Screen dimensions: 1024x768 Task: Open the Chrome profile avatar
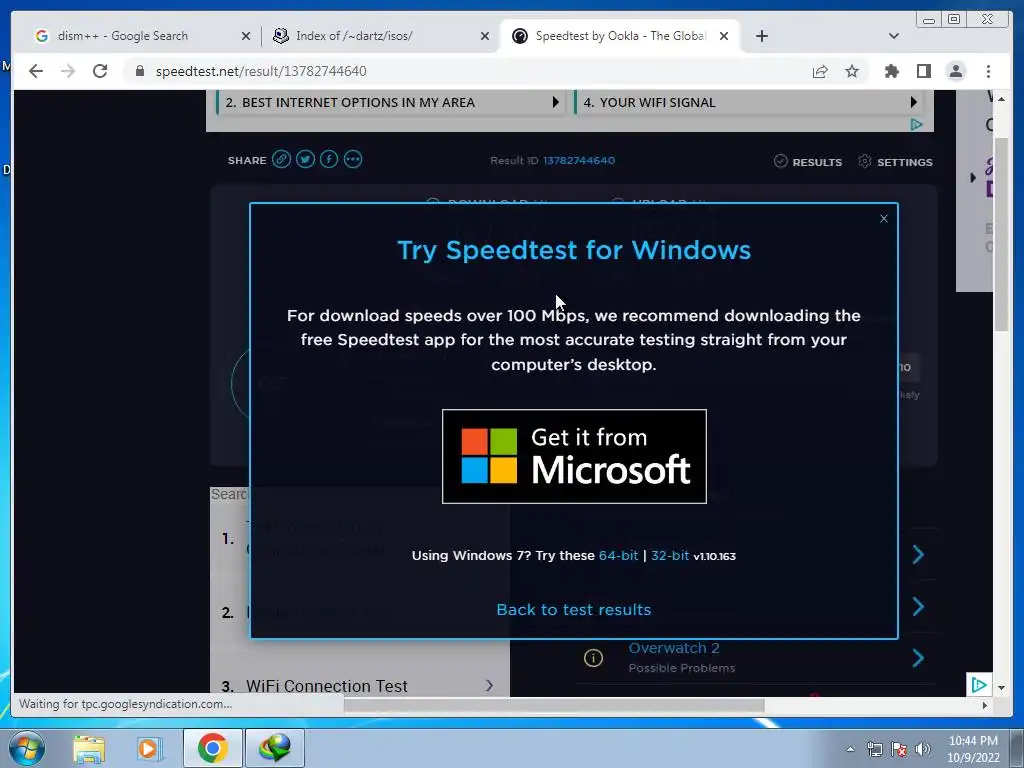955,71
